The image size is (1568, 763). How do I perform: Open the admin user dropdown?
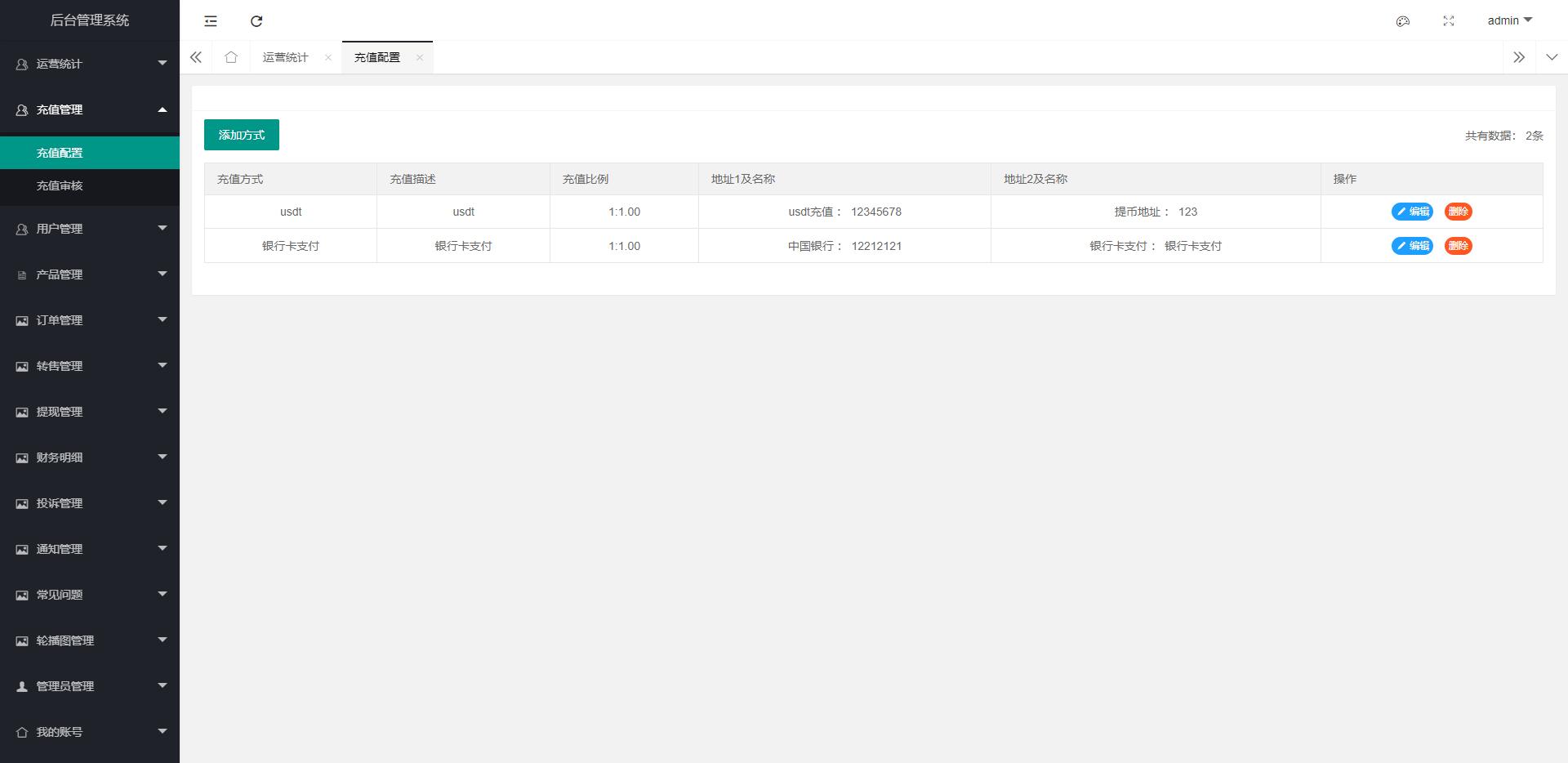(1509, 20)
